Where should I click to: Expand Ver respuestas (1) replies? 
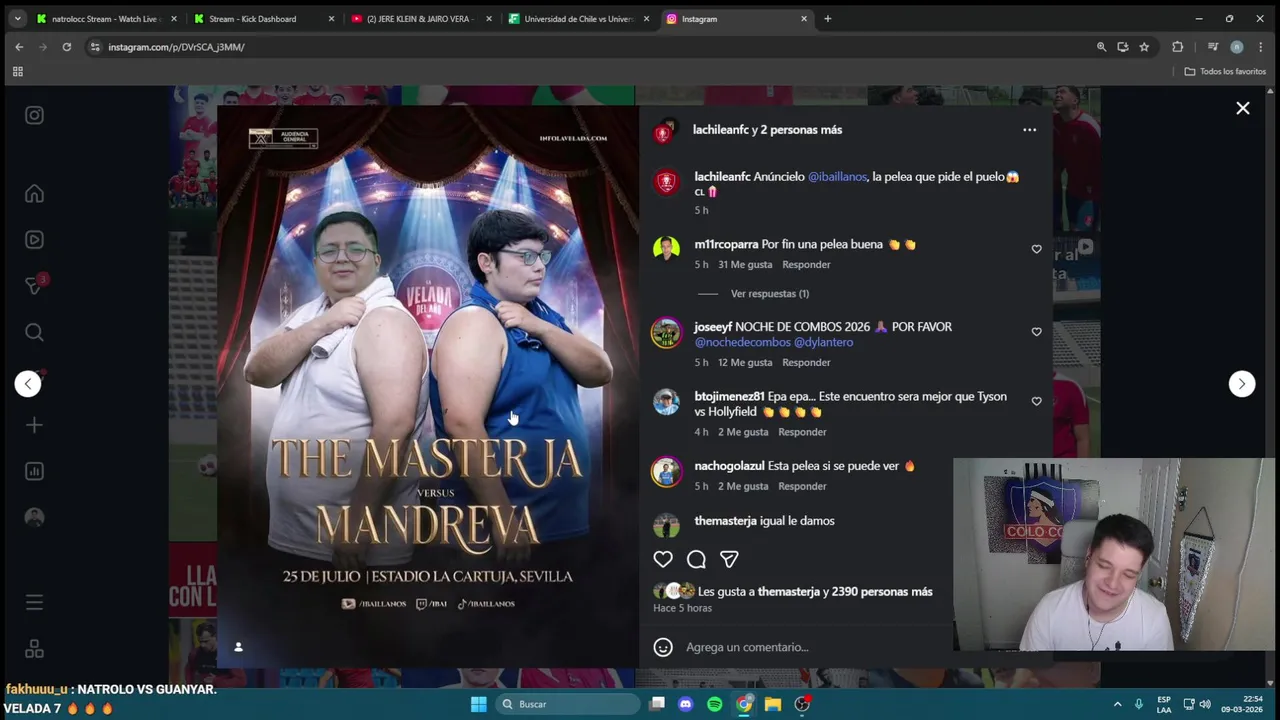(770, 294)
